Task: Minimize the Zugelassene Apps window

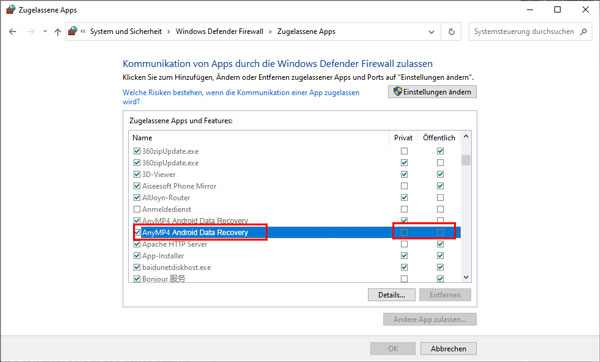Action: click(x=530, y=10)
